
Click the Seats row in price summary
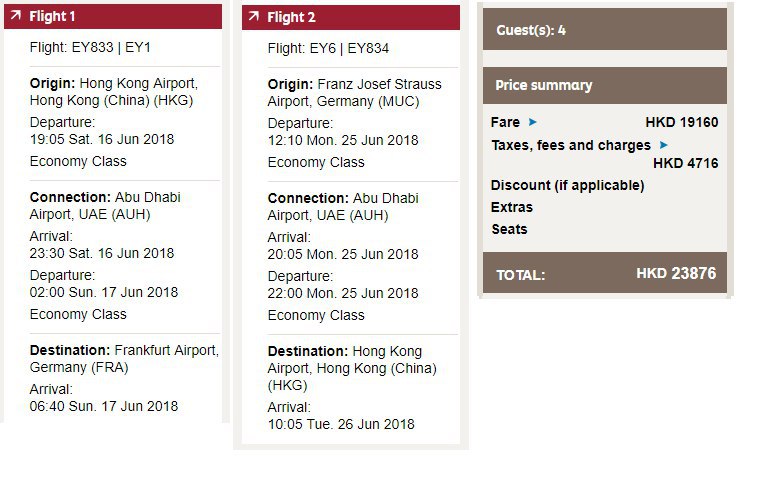coord(509,229)
